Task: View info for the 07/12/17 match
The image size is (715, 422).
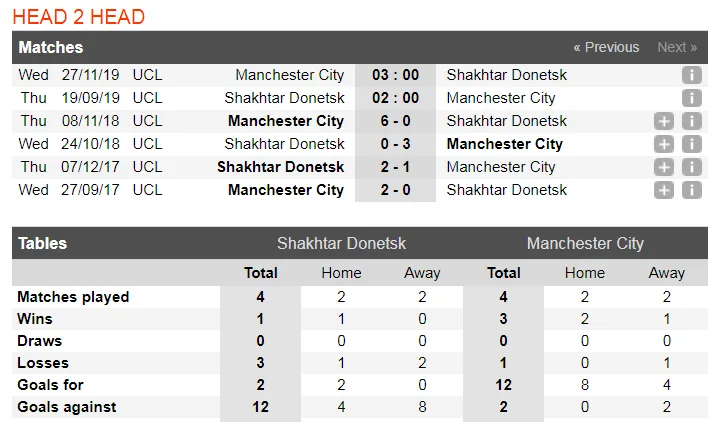Action: pyautogui.click(x=691, y=167)
